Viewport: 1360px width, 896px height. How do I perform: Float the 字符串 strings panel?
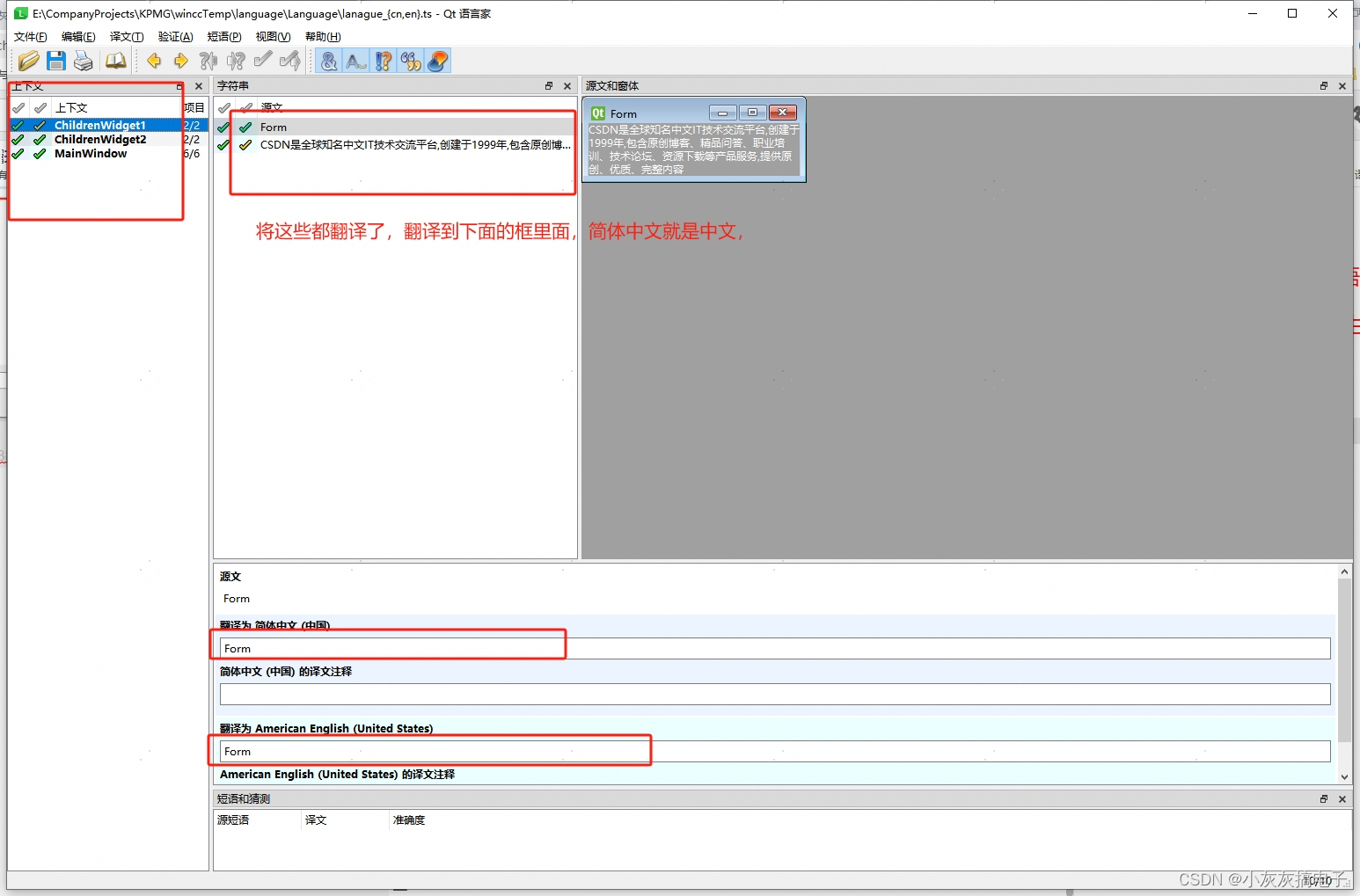pyautogui.click(x=548, y=86)
